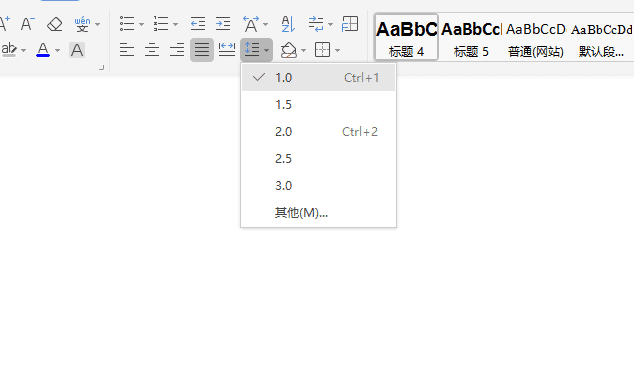Screen dimensions: 634x370
Task: Align text right
Action: (x=177, y=50)
